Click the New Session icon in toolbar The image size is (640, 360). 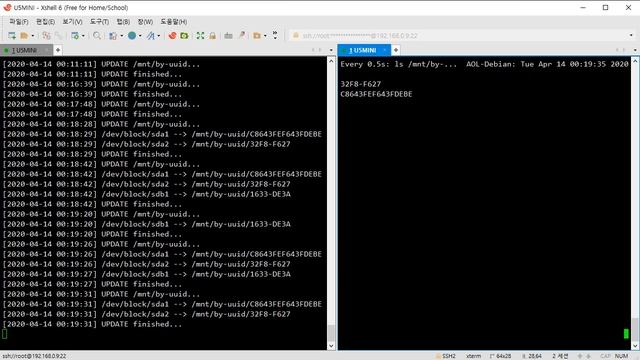coord(12,36)
